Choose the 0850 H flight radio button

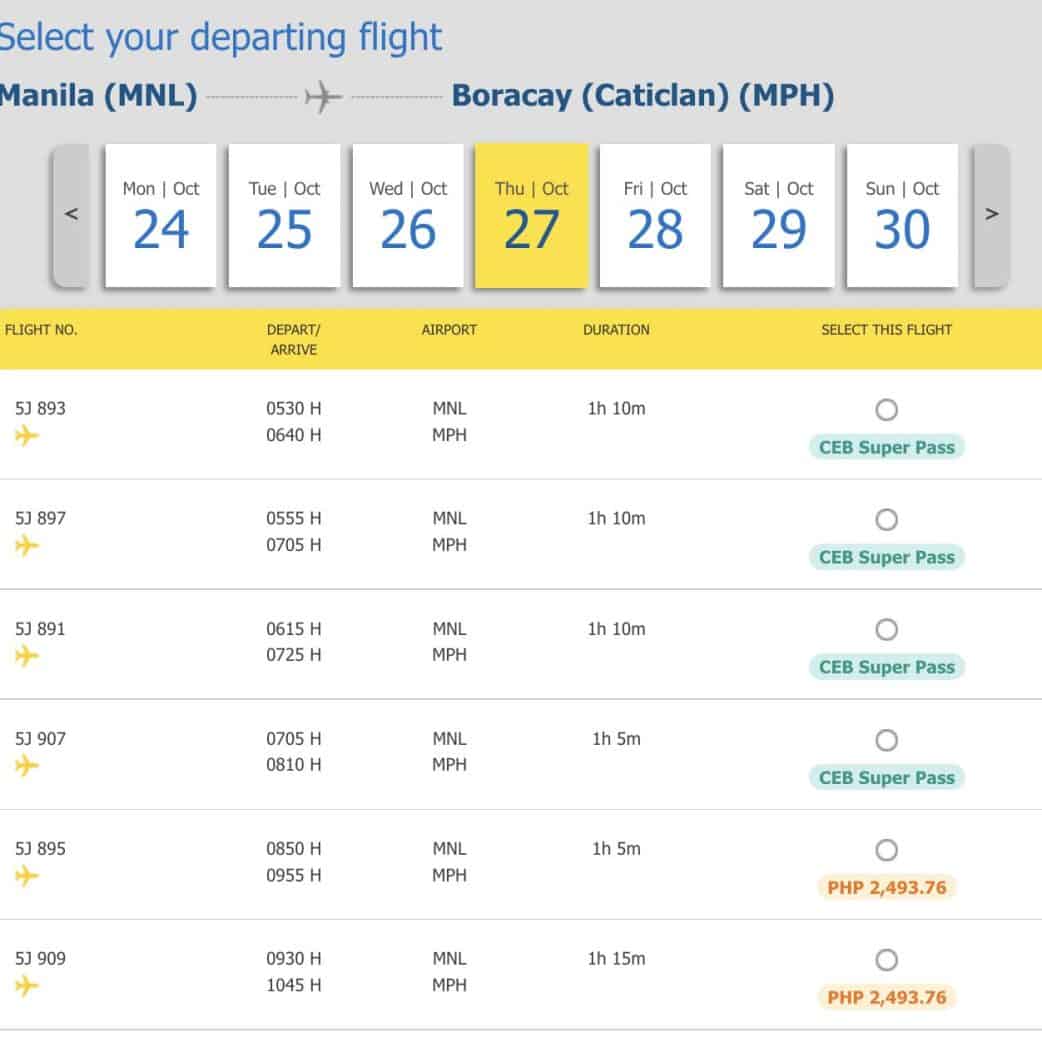click(x=886, y=850)
